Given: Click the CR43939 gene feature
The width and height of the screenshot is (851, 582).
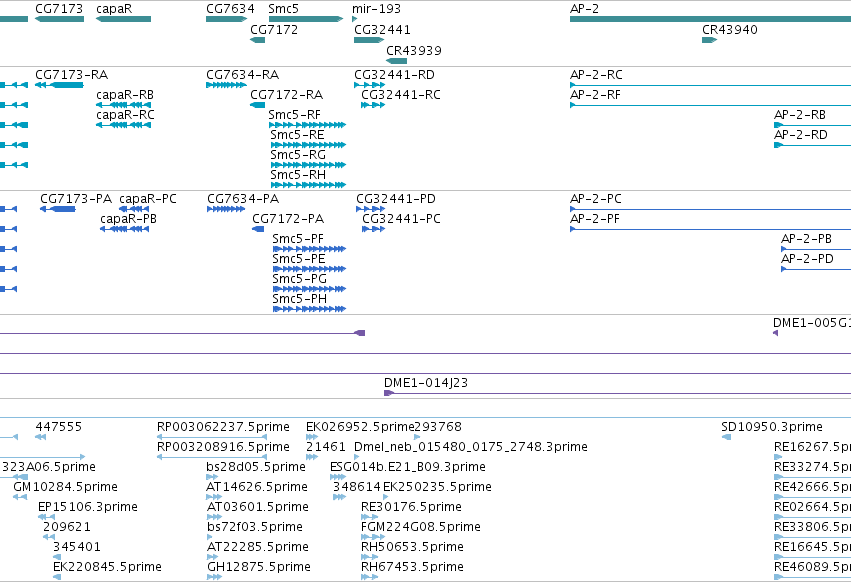Looking at the screenshot, I should click(396, 61).
